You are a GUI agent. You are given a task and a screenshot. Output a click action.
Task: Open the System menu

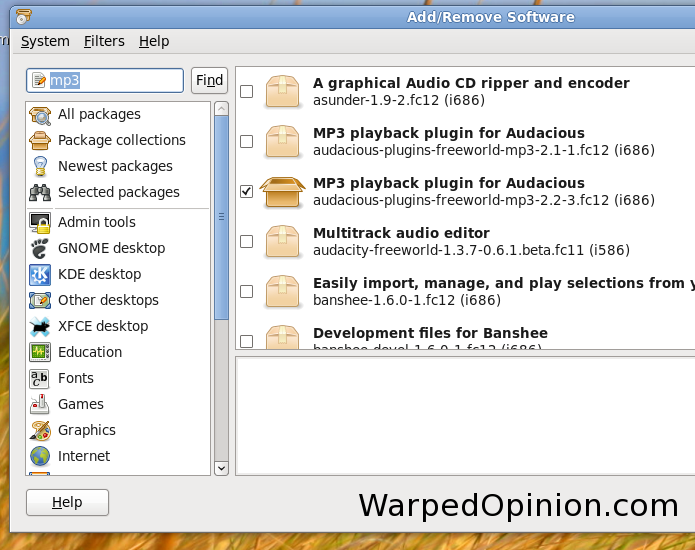(45, 41)
